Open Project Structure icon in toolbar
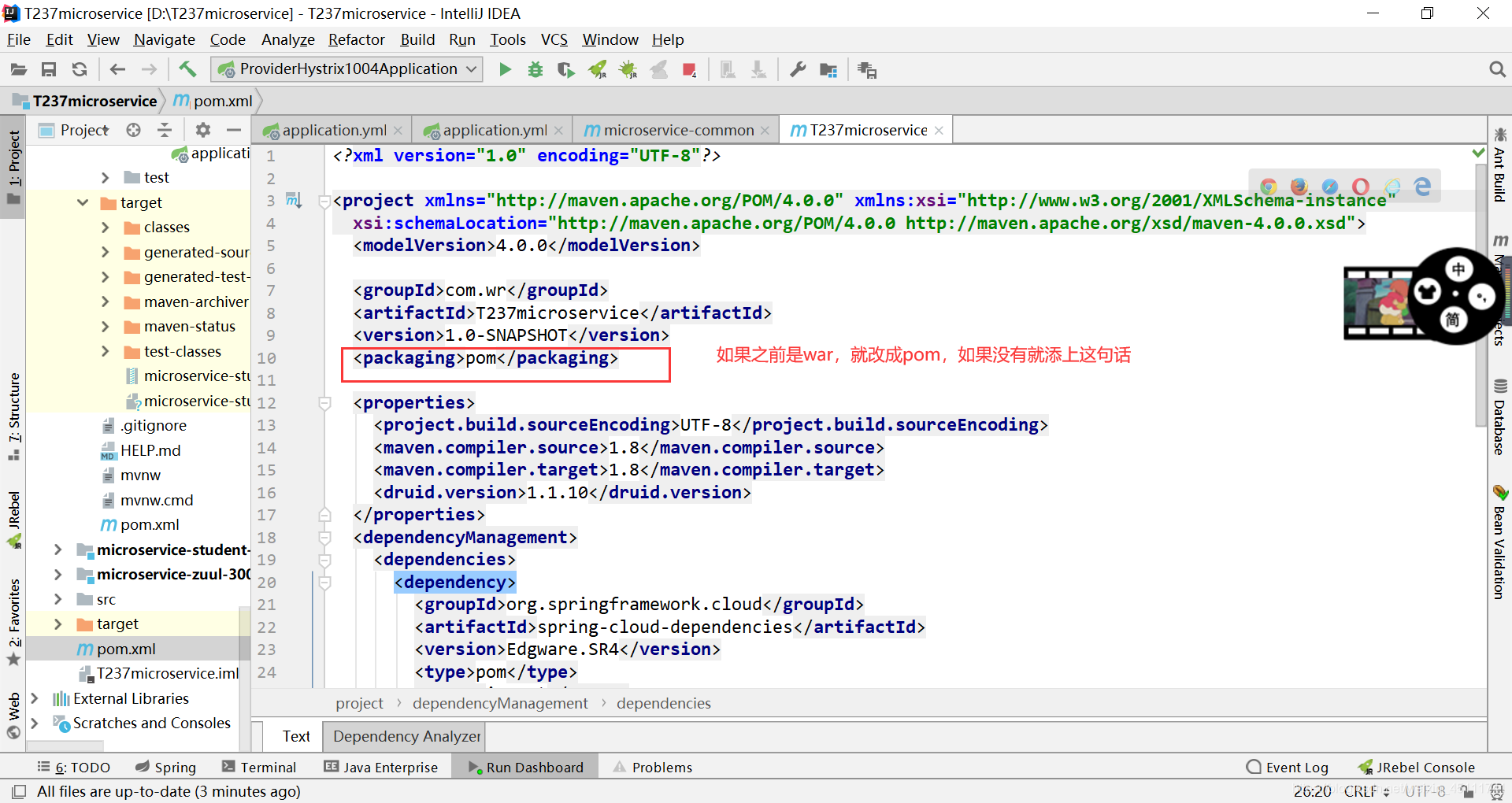Viewport: 1512px width, 803px height. point(828,70)
